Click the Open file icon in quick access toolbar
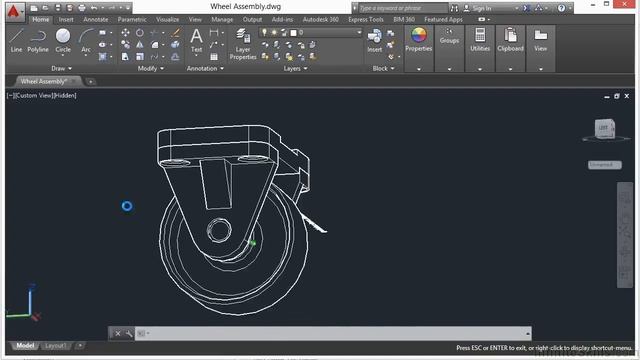 tap(45, 8)
